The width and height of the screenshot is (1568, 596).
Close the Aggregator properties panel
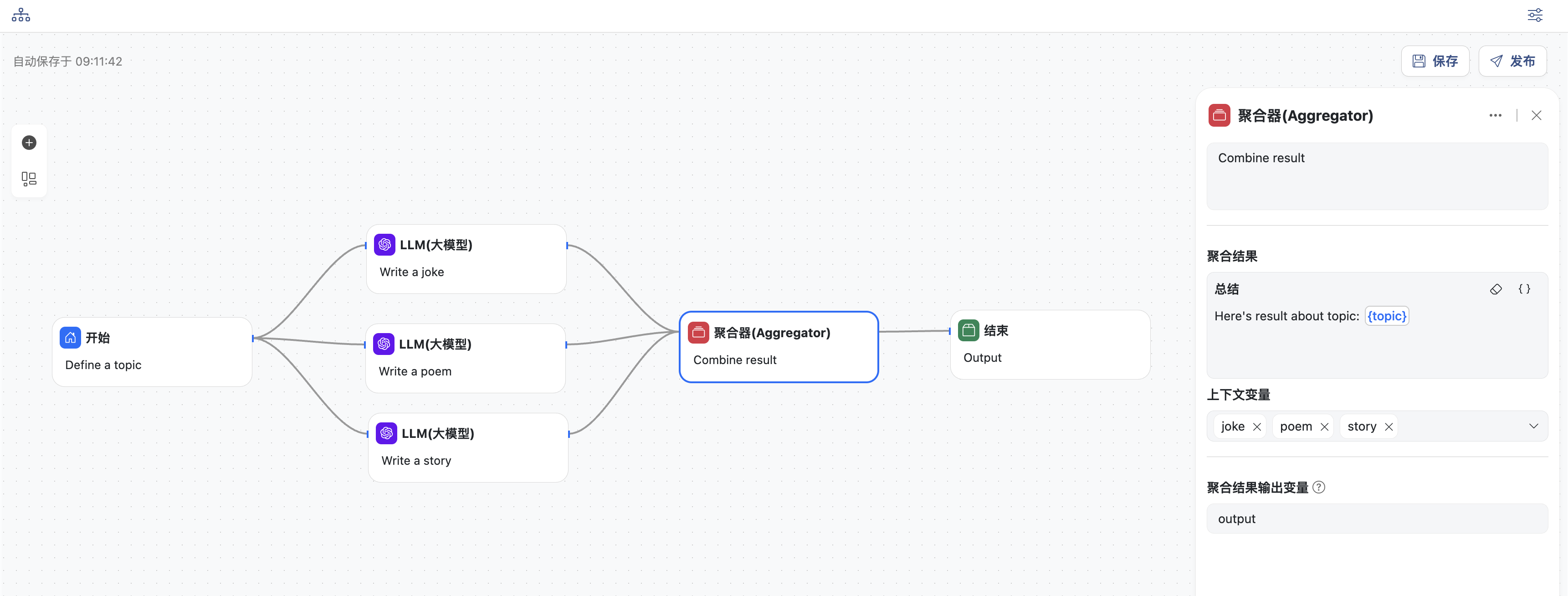pyautogui.click(x=1537, y=116)
